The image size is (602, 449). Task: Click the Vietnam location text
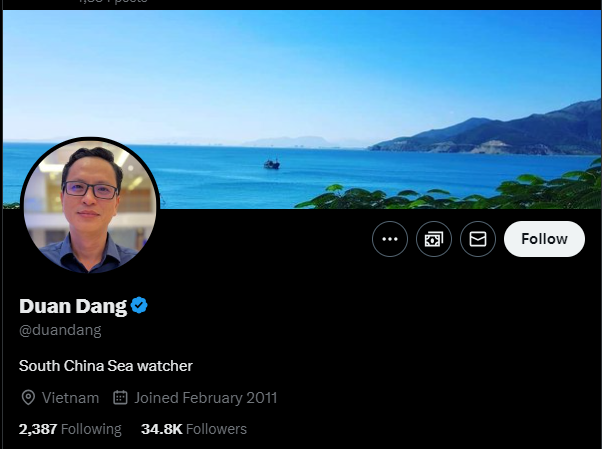[70, 398]
